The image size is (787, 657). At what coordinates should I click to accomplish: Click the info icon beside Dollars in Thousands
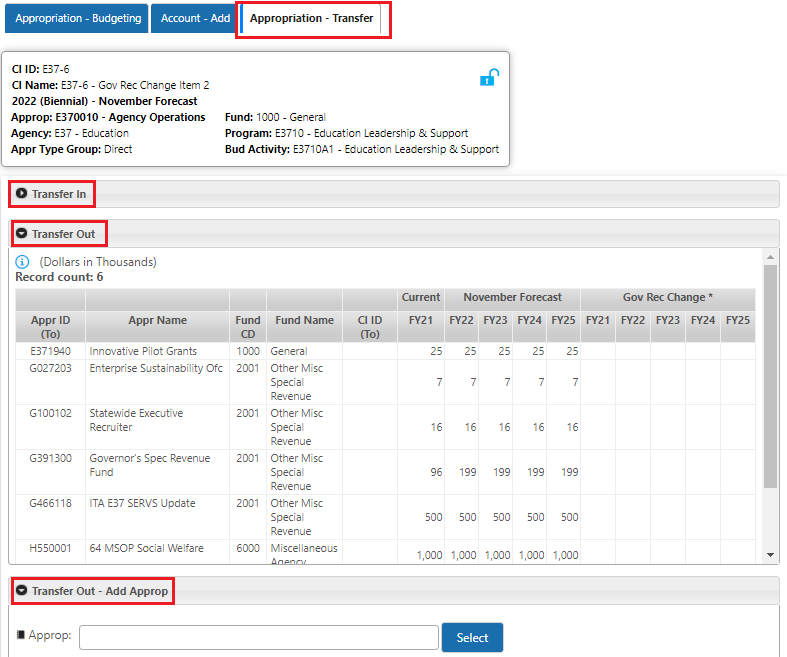tap(23, 262)
